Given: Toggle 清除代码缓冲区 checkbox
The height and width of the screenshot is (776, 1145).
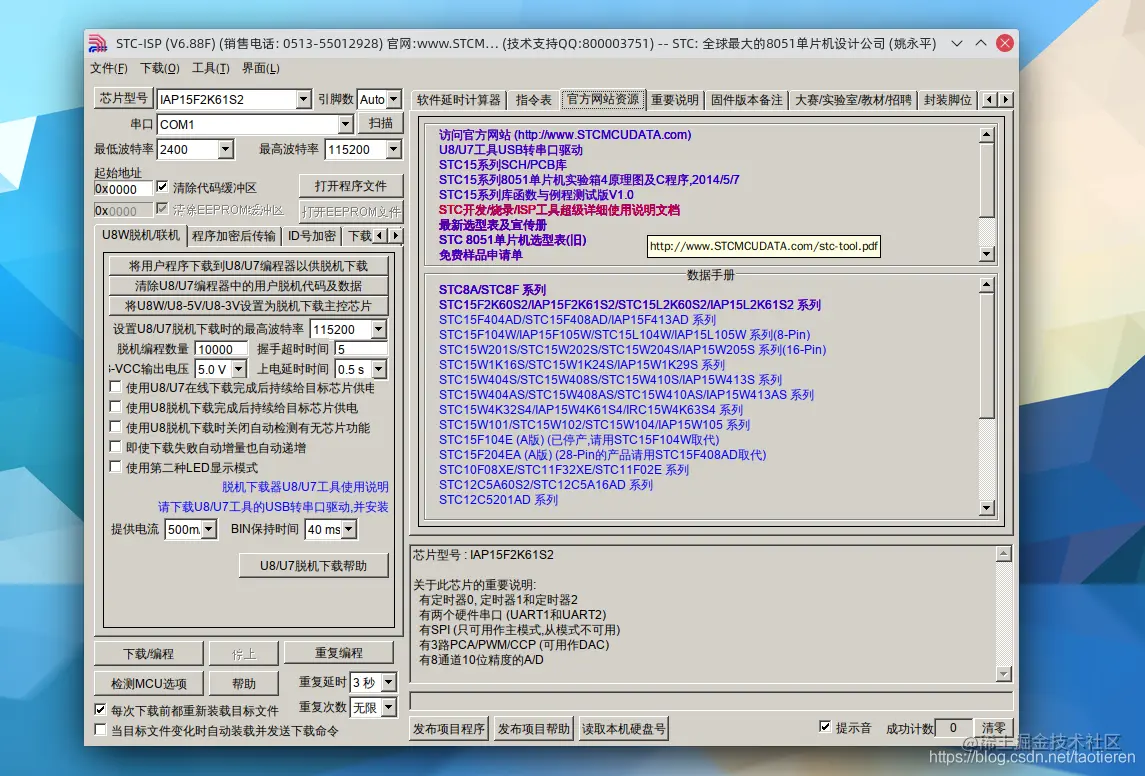Looking at the screenshot, I should [x=162, y=187].
